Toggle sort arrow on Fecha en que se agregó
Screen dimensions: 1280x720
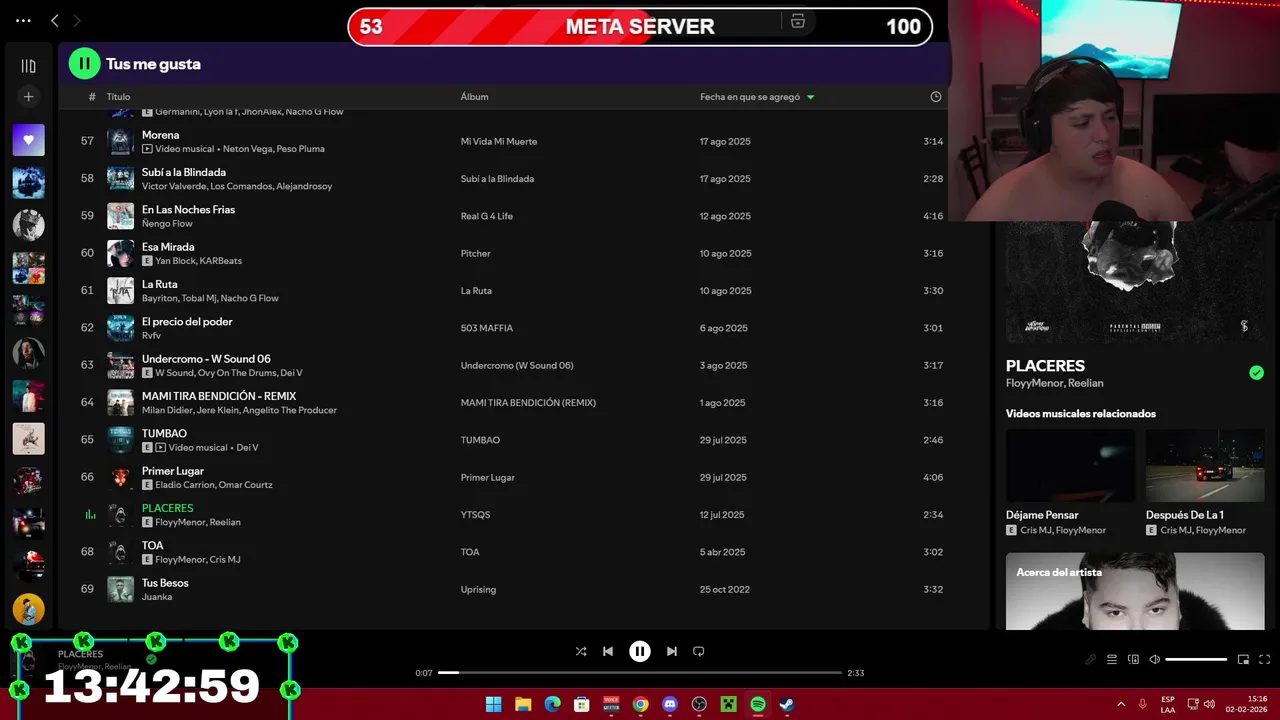pyautogui.click(x=810, y=97)
